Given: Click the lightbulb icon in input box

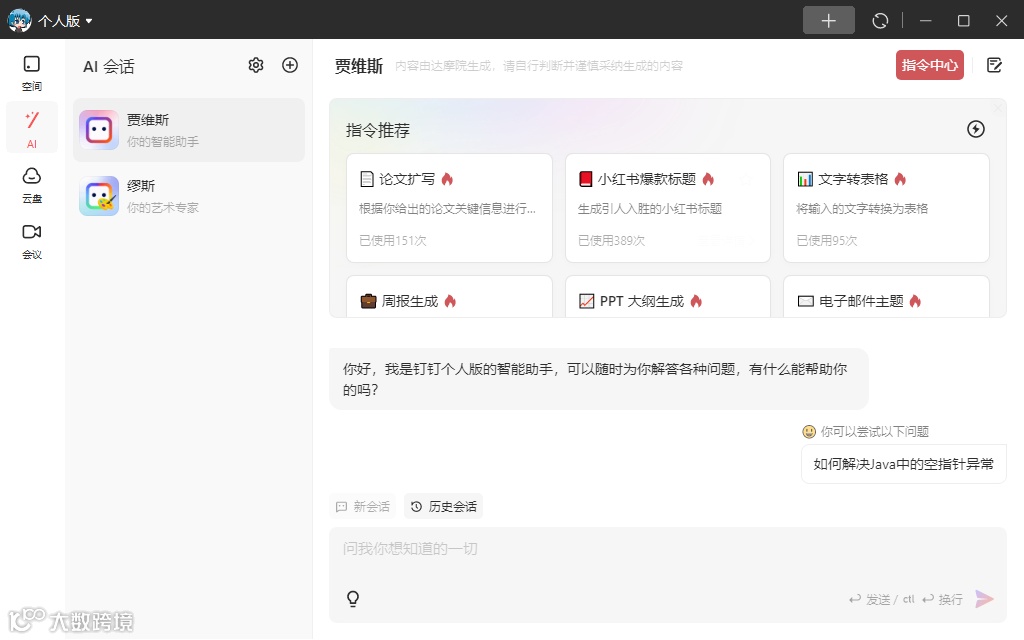Looking at the screenshot, I should [353, 598].
